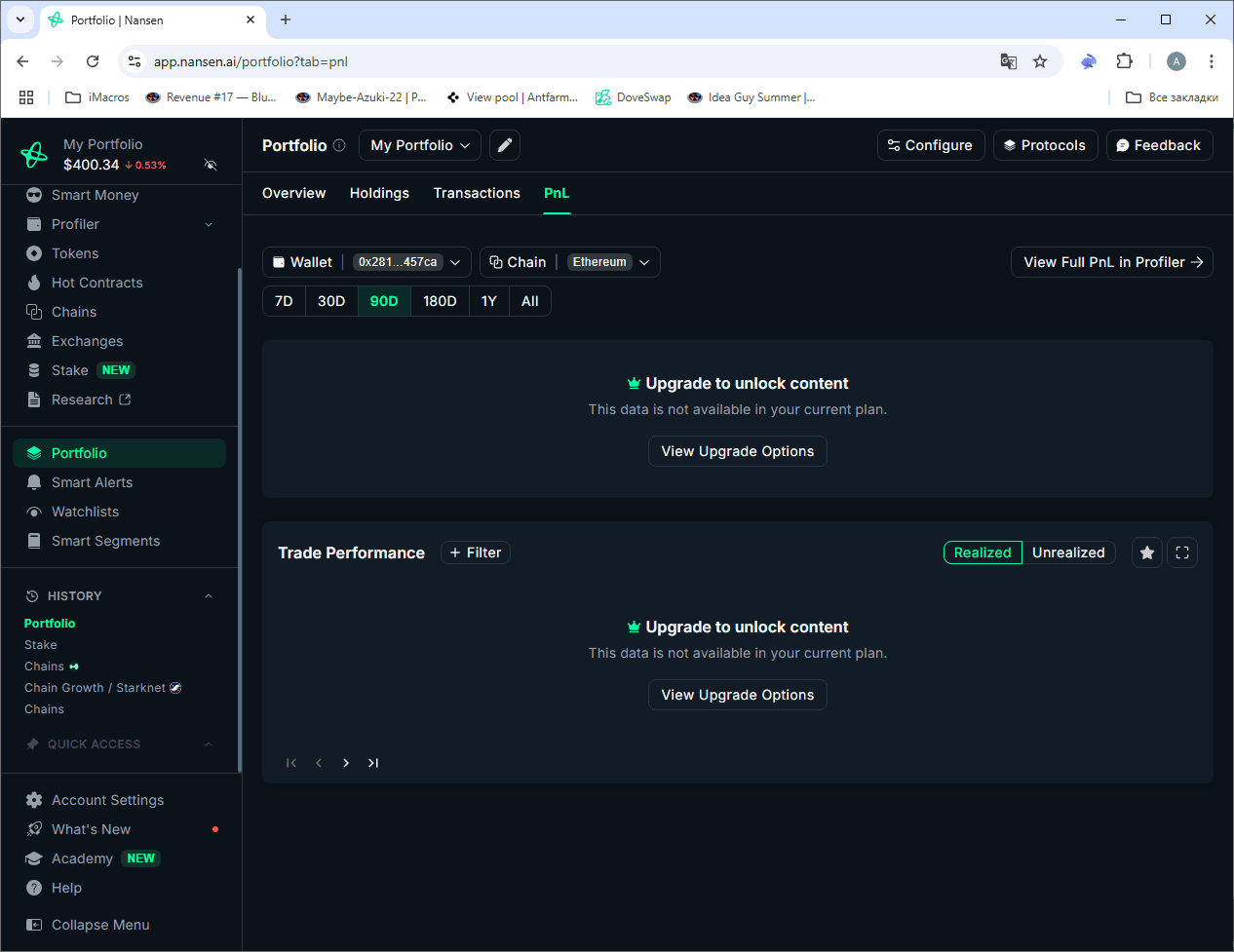Open Chain Growth / Starknet history item
Viewport: 1234px width, 952px height.
[102, 688]
